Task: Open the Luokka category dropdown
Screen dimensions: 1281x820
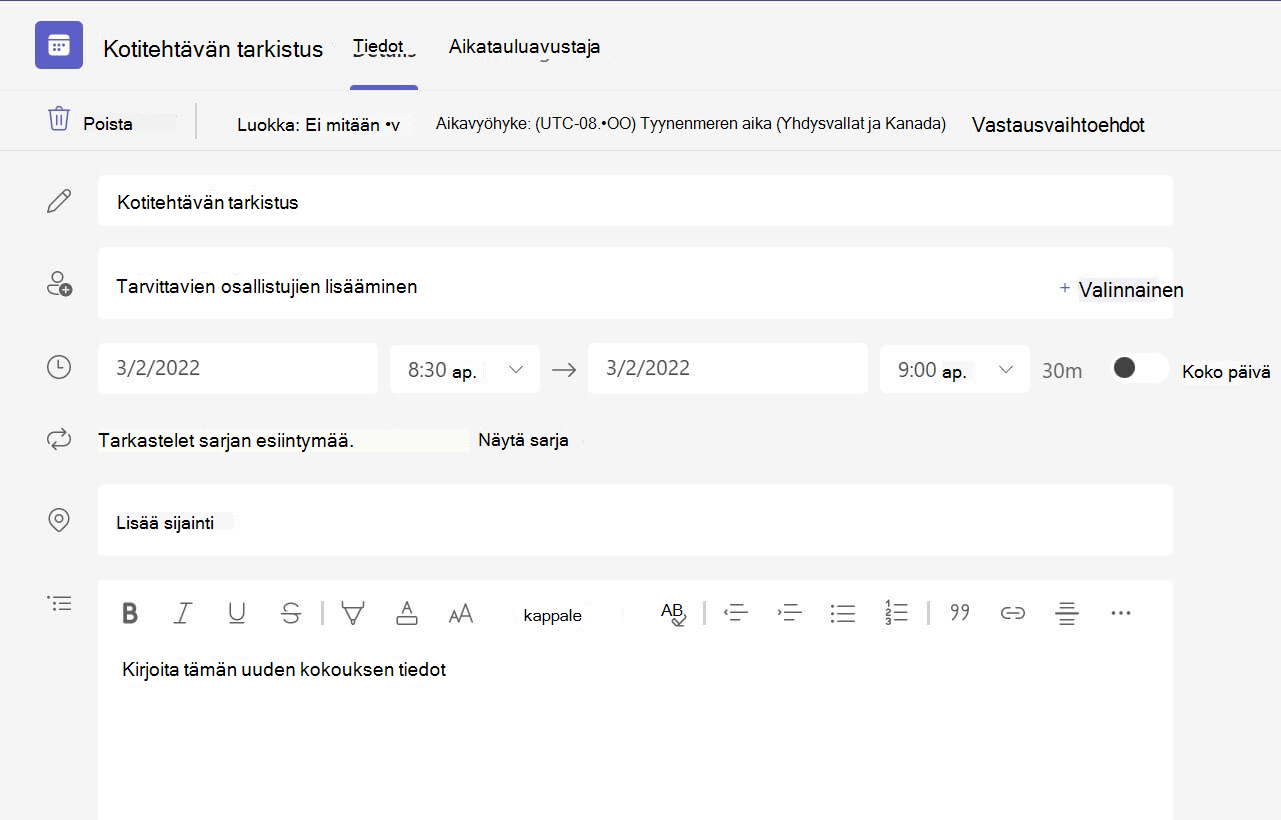Action: click(318, 125)
